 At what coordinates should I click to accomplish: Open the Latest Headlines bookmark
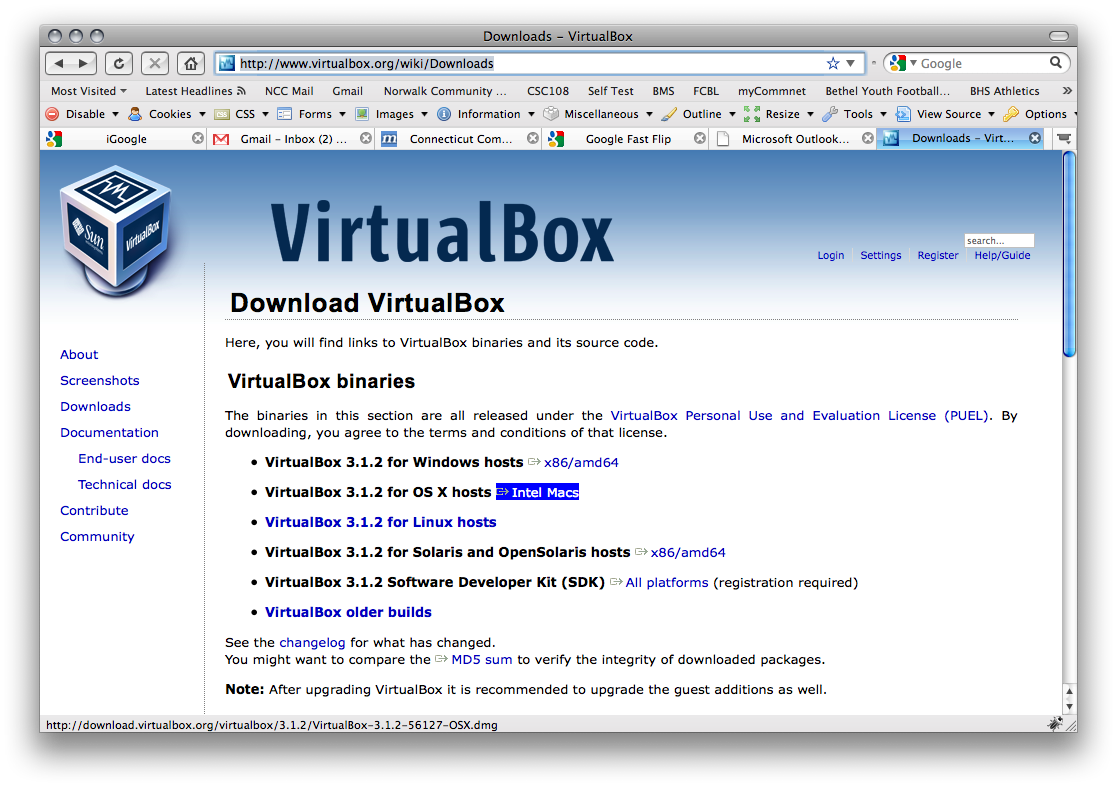tap(195, 91)
